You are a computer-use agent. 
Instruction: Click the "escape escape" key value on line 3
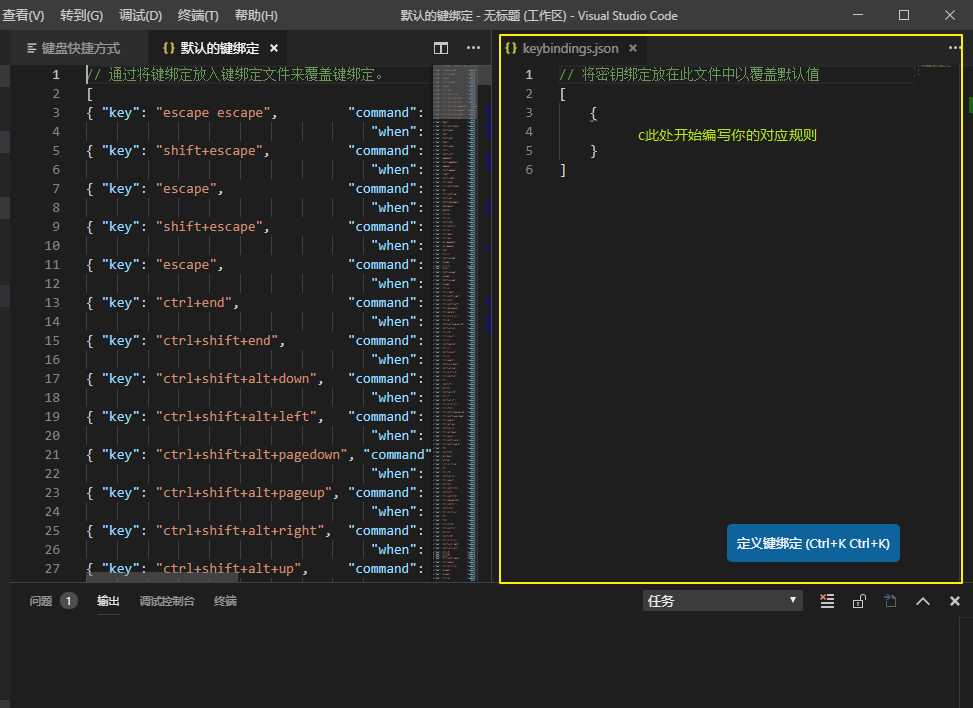point(213,112)
